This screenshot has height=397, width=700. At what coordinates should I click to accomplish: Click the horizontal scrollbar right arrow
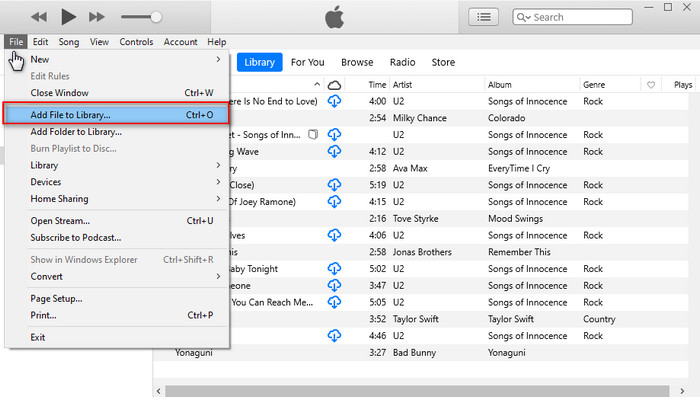[x=682, y=391]
